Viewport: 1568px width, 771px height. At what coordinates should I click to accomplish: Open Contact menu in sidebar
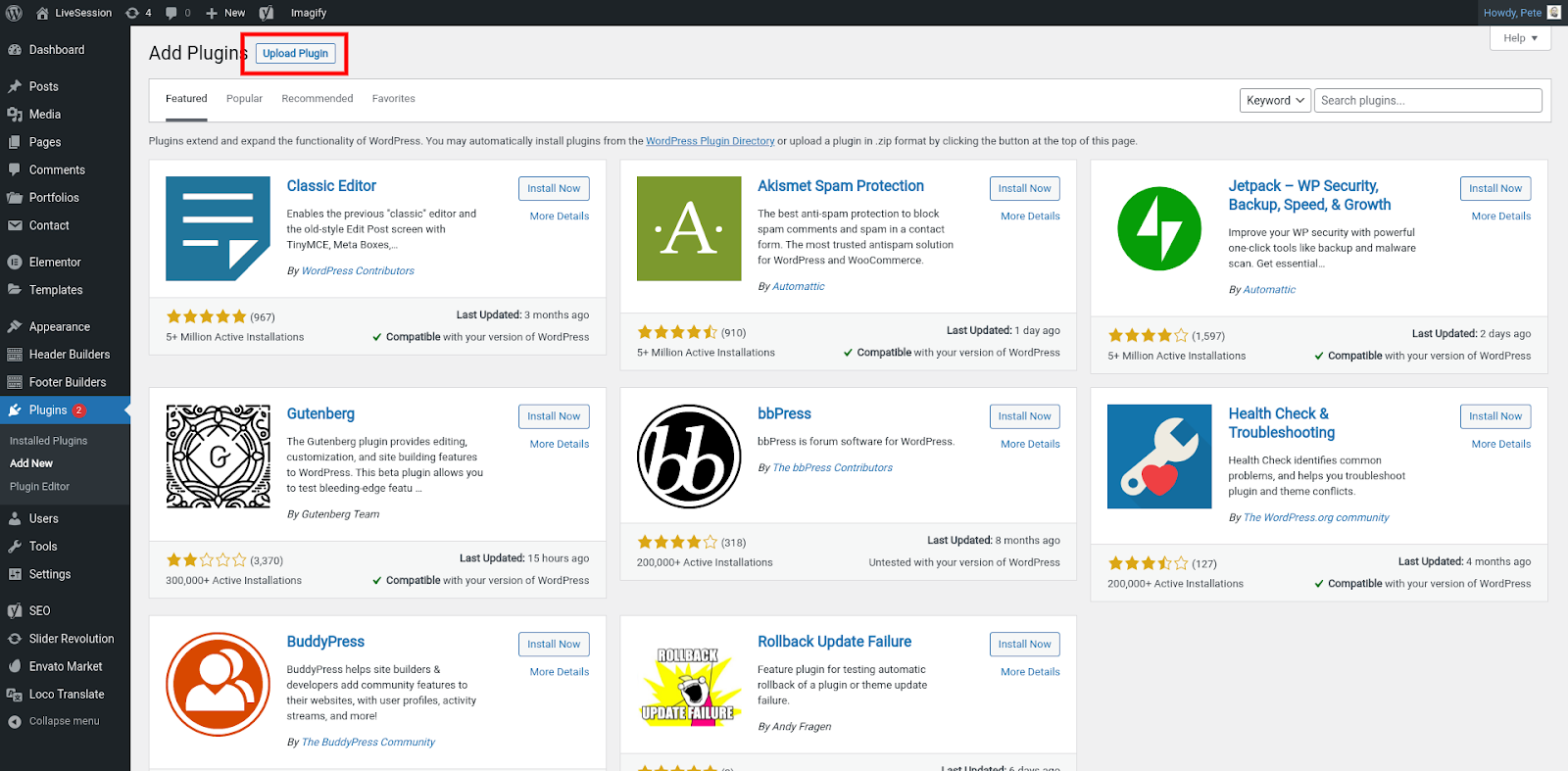49,225
